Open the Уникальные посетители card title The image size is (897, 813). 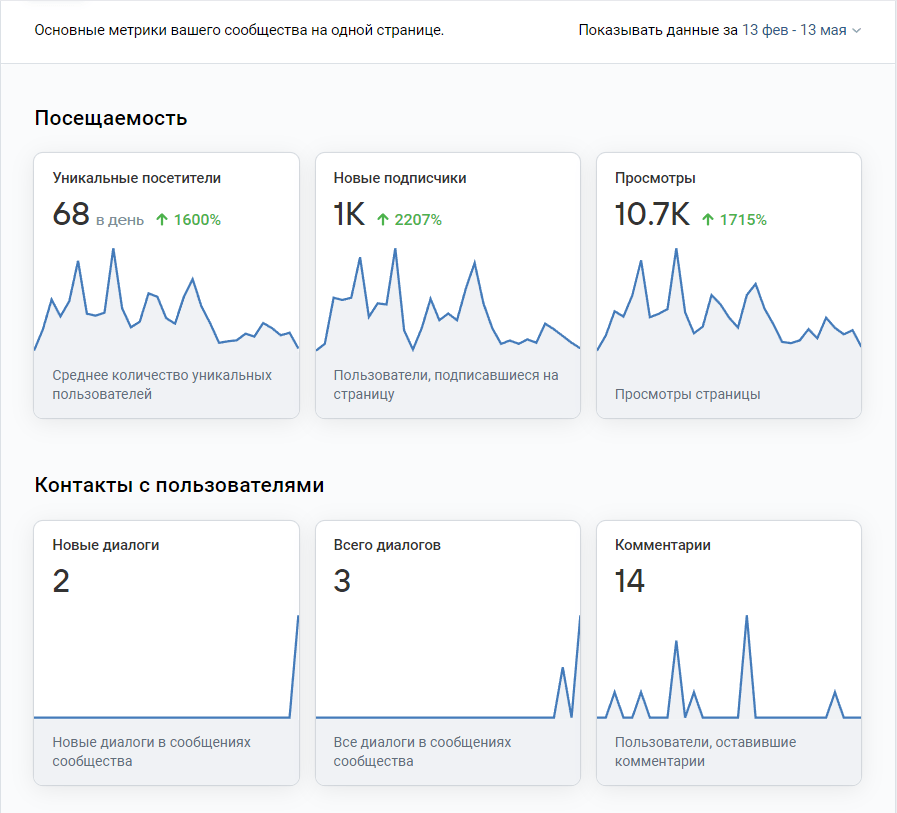[137, 178]
